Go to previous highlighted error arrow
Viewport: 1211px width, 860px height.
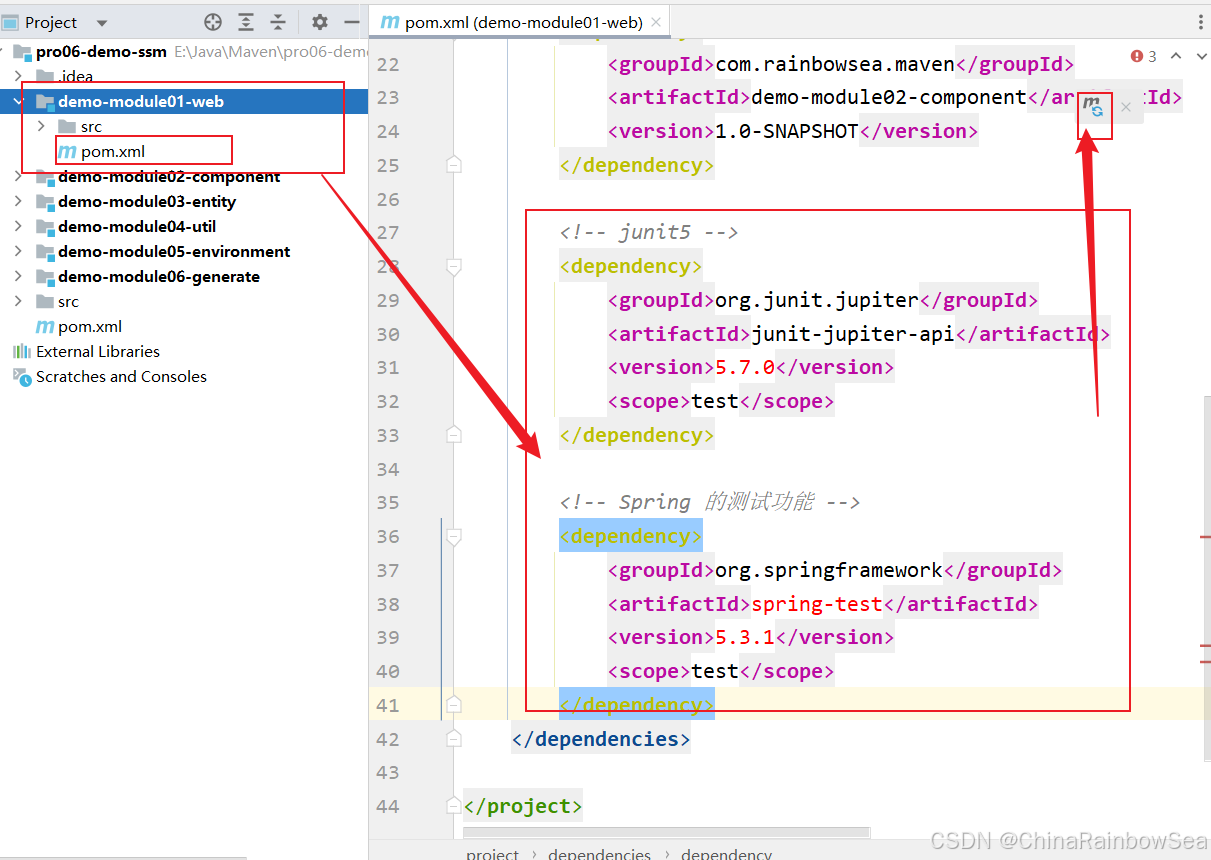click(x=1176, y=56)
